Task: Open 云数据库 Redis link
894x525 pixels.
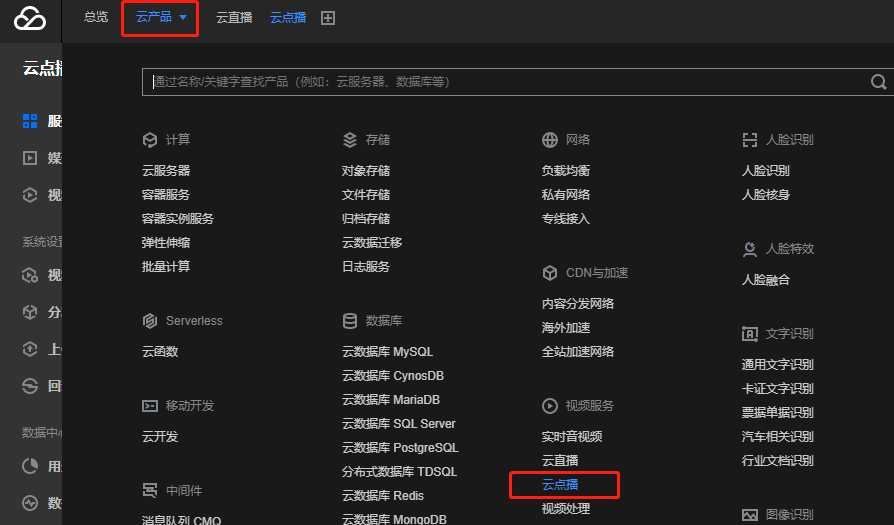Action: click(x=383, y=495)
